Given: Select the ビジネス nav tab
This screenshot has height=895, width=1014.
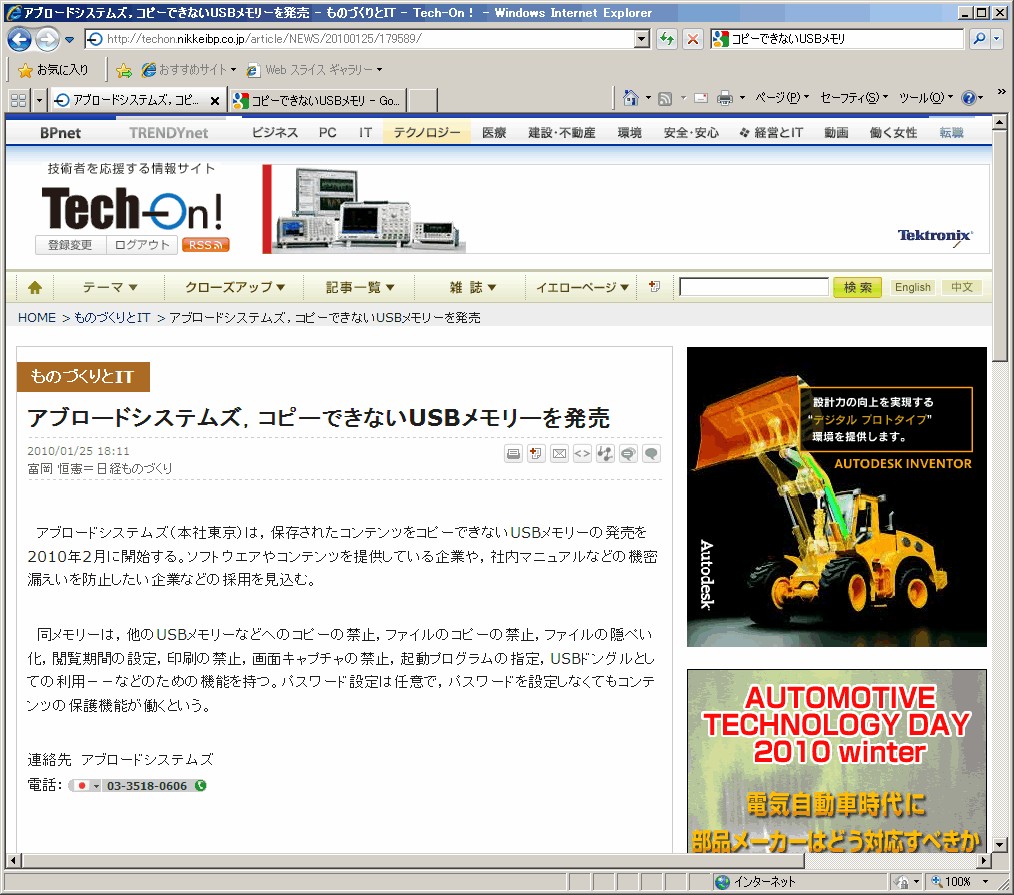Looking at the screenshot, I should 275,133.
